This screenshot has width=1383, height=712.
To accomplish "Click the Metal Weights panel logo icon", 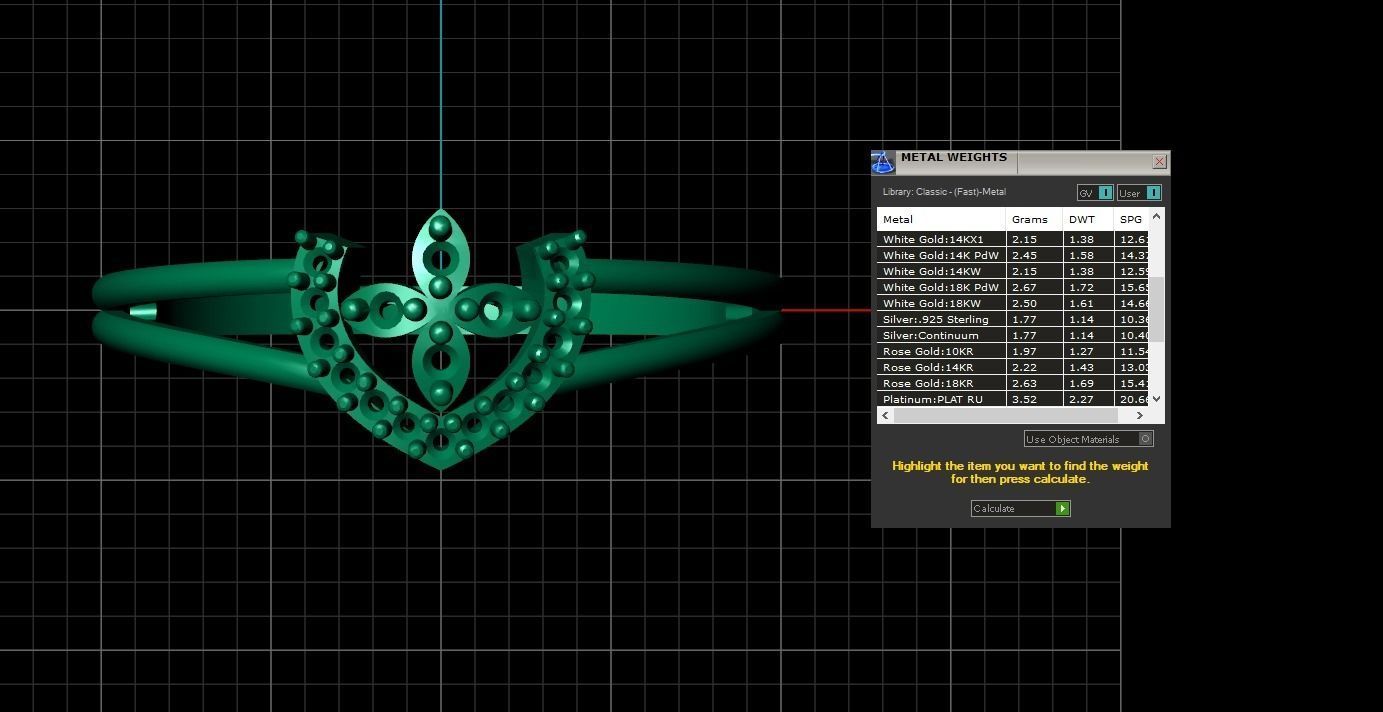I will click(883, 162).
